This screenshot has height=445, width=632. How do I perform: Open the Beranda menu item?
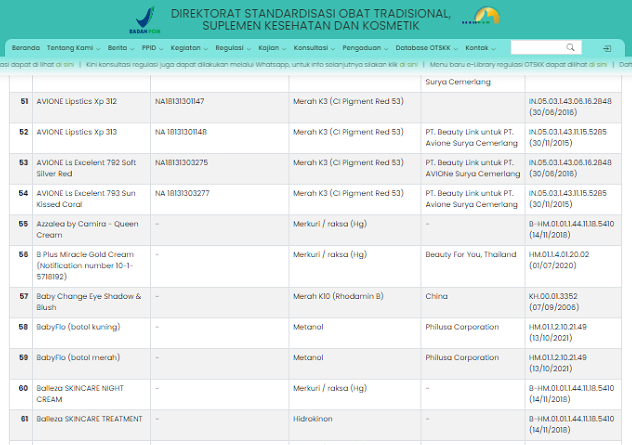pos(26,48)
